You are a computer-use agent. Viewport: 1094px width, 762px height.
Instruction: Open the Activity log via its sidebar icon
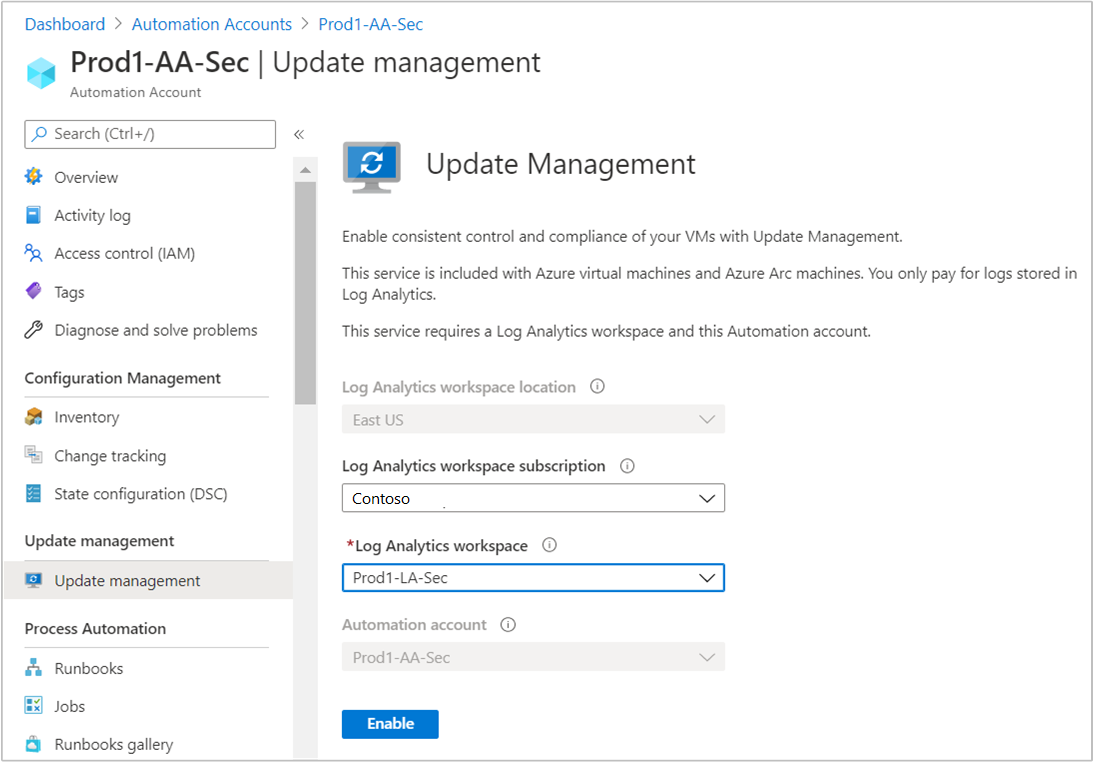(33, 215)
